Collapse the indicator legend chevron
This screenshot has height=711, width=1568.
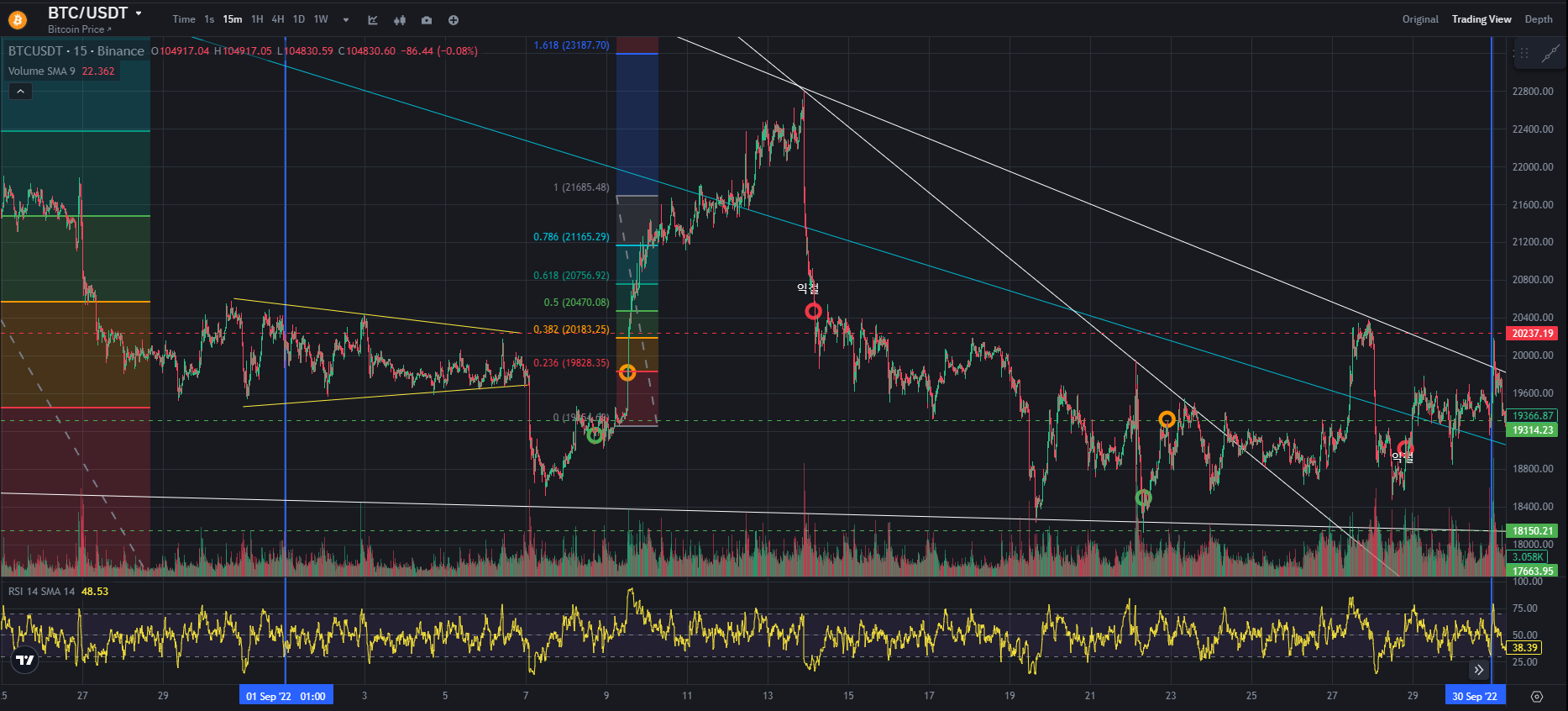click(20, 92)
